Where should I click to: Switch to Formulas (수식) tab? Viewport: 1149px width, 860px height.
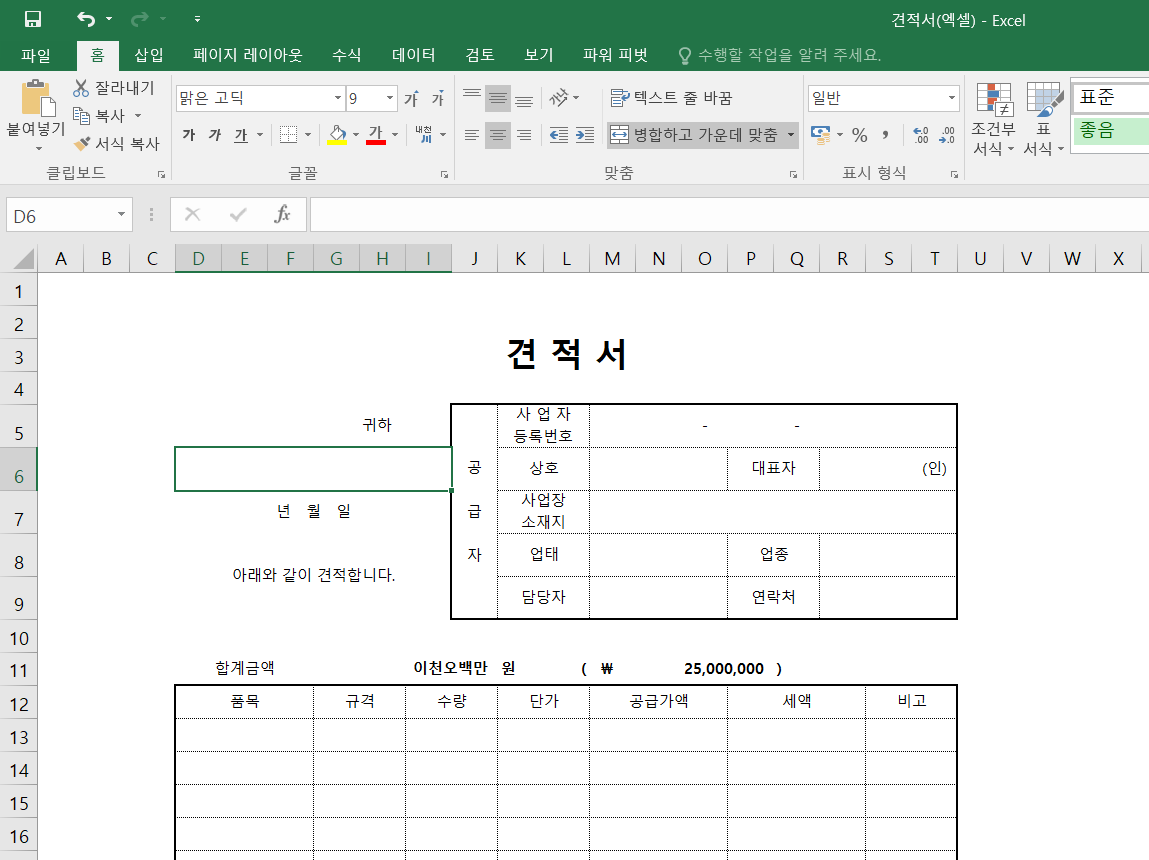pyautogui.click(x=347, y=55)
